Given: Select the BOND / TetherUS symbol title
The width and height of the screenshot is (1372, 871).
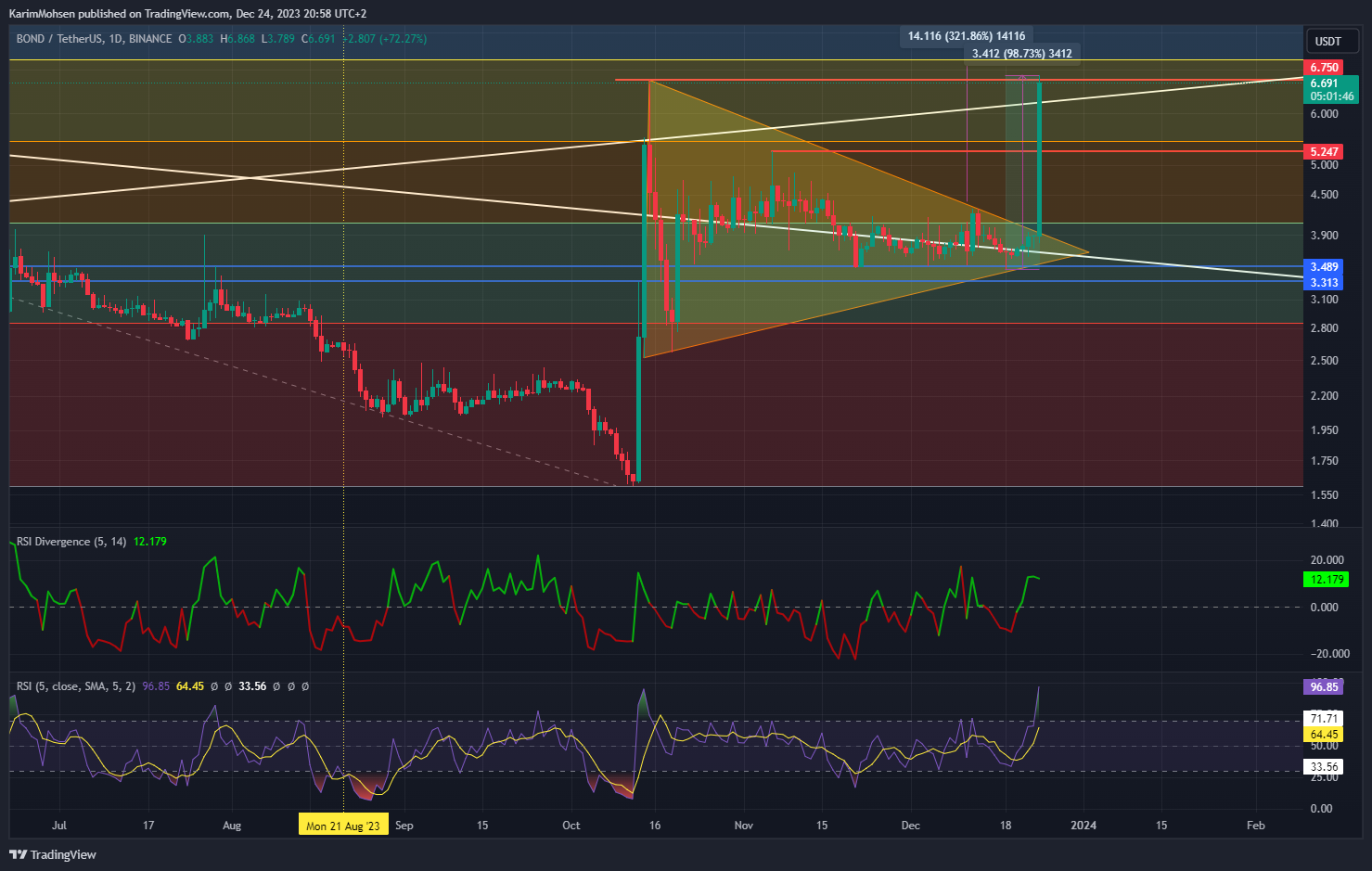Looking at the screenshot, I should (94, 39).
